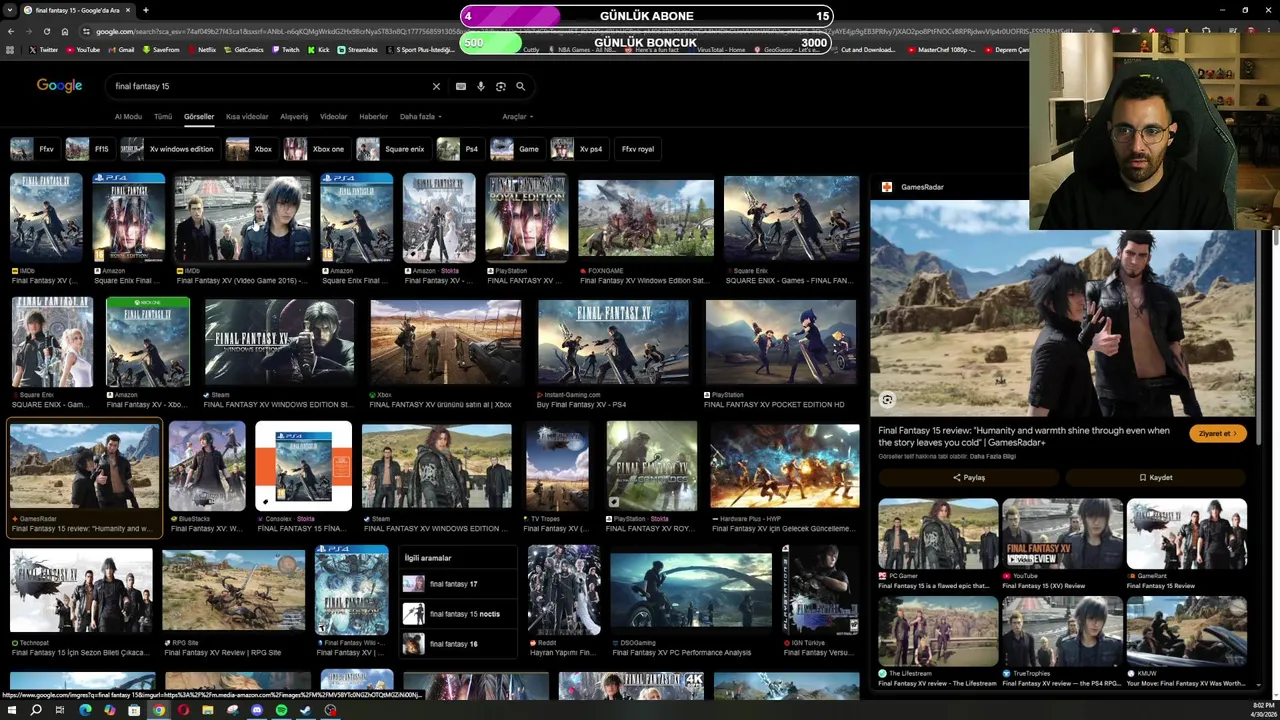This screenshot has height=720, width=1280.
Task: Filter results with the Xbox one chip
Action: (315, 149)
